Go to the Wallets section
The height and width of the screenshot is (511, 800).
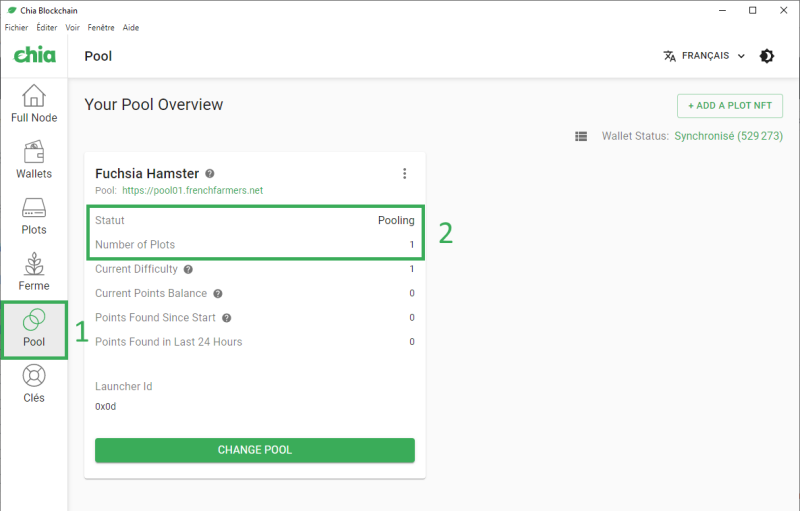(x=34, y=161)
